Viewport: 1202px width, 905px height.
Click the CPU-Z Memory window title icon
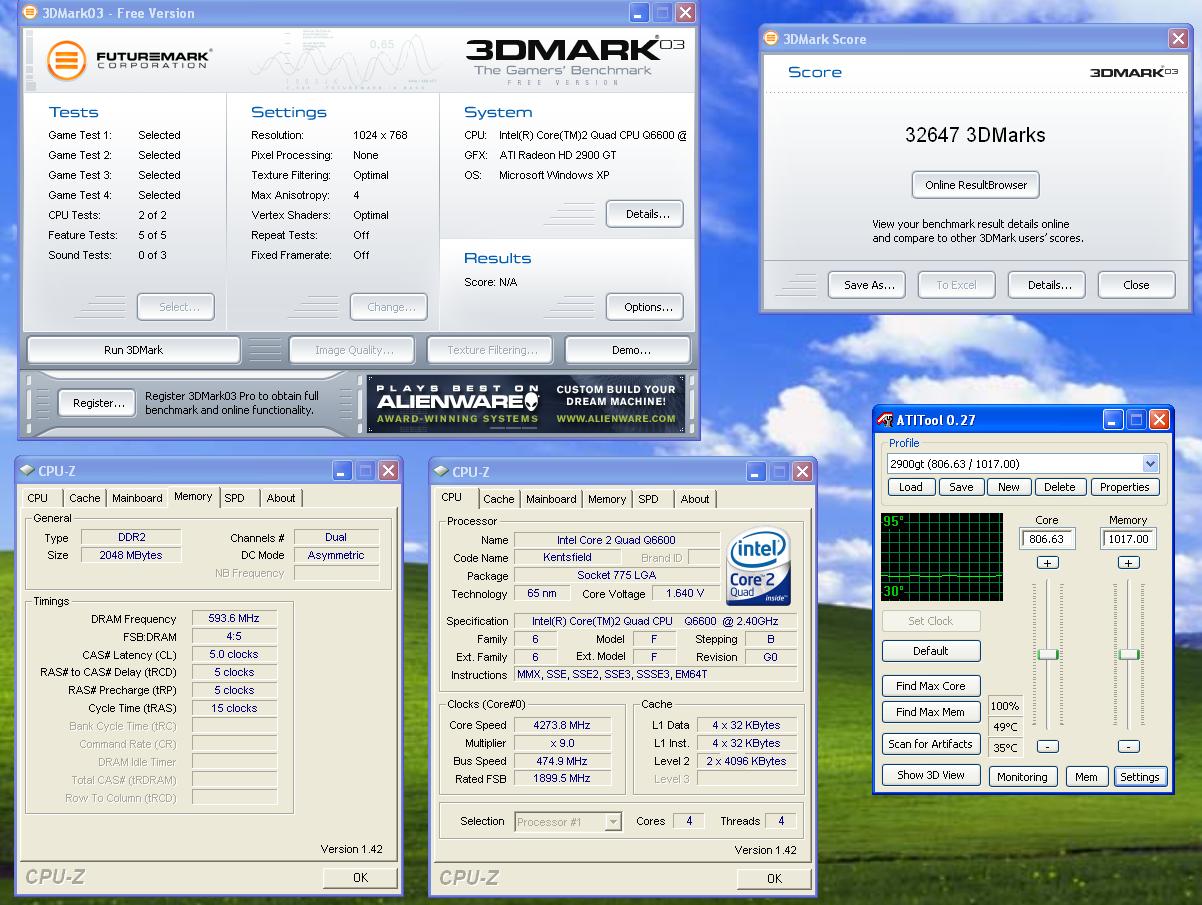point(28,471)
